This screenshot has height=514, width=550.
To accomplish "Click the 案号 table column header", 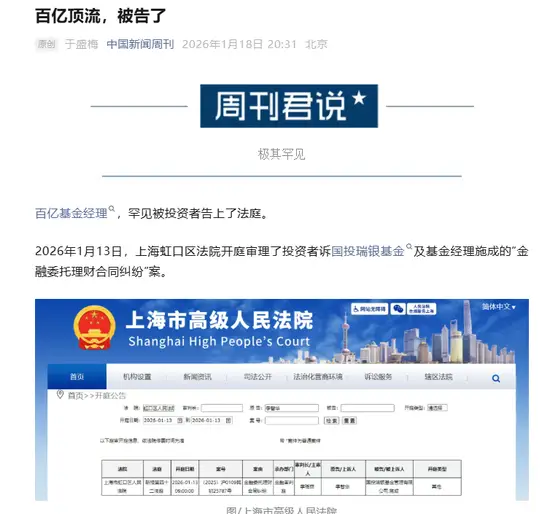I will tap(221, 469).
